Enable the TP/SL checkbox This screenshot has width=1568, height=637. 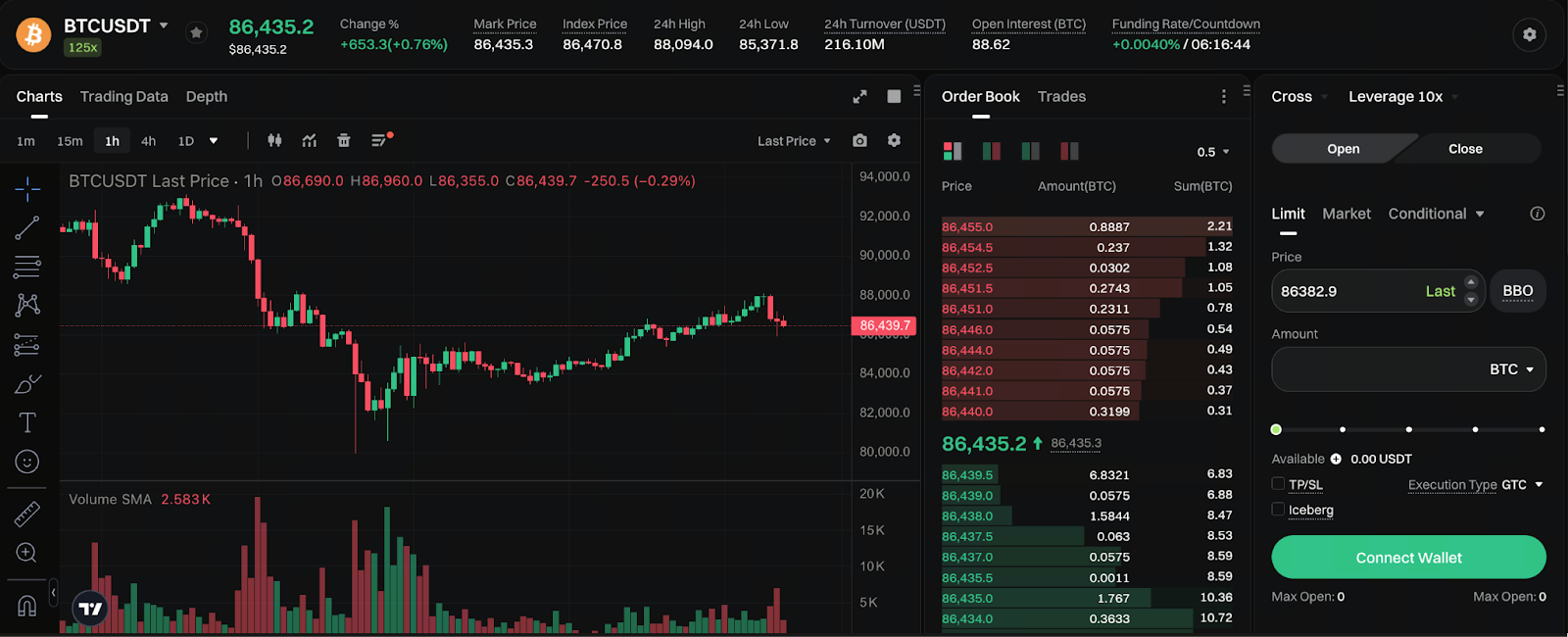point(1278,483)
